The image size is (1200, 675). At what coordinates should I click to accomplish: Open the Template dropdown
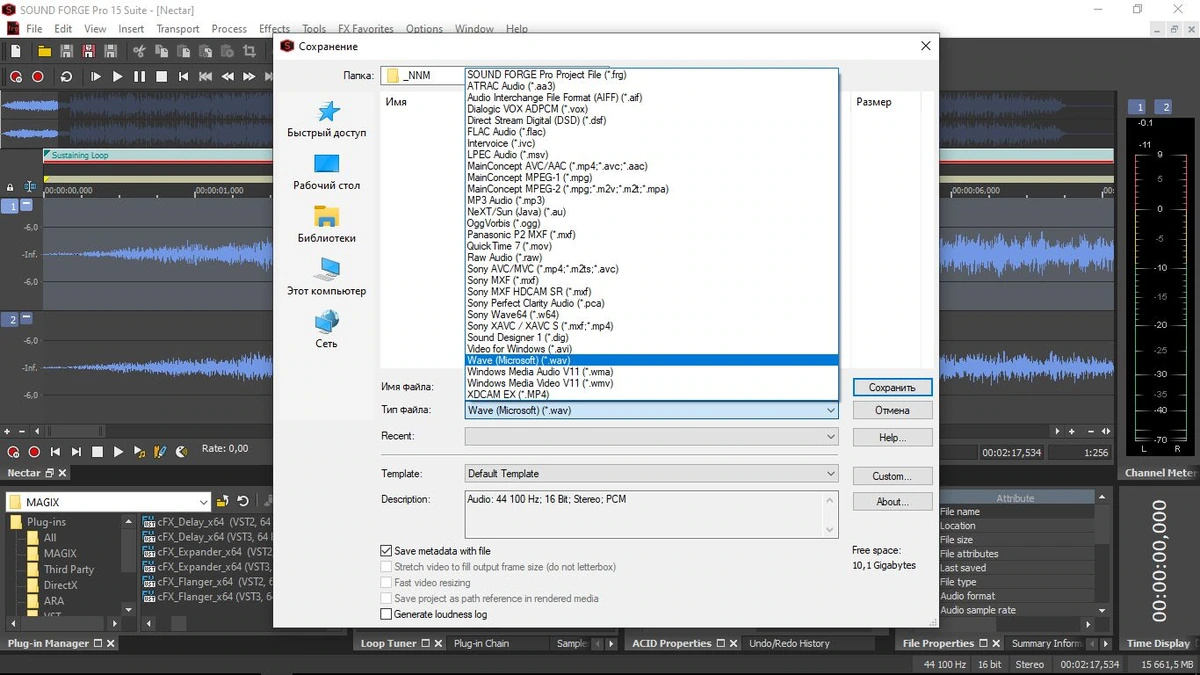coord(652,474)
